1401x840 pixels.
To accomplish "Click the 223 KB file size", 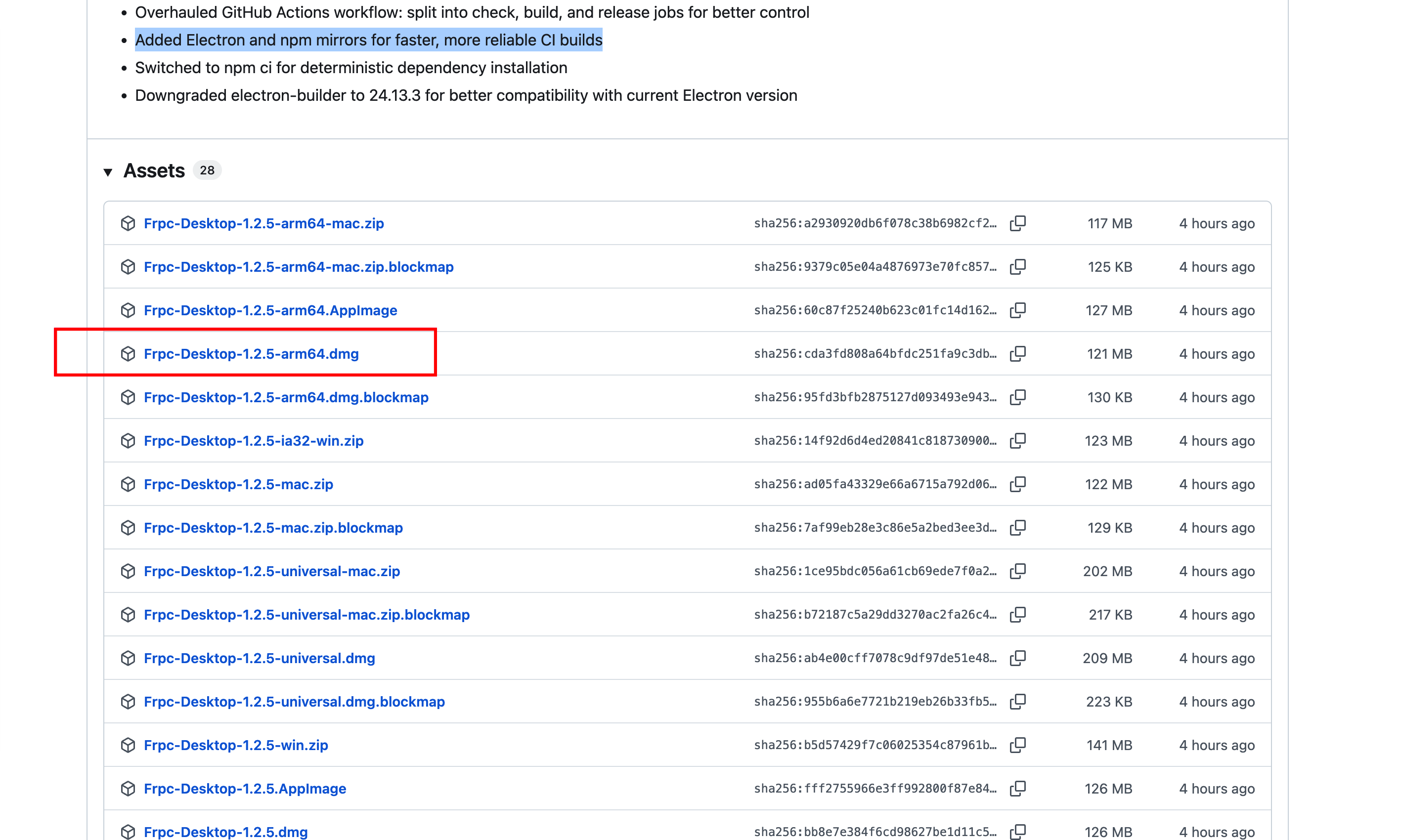I will 1109,702.
